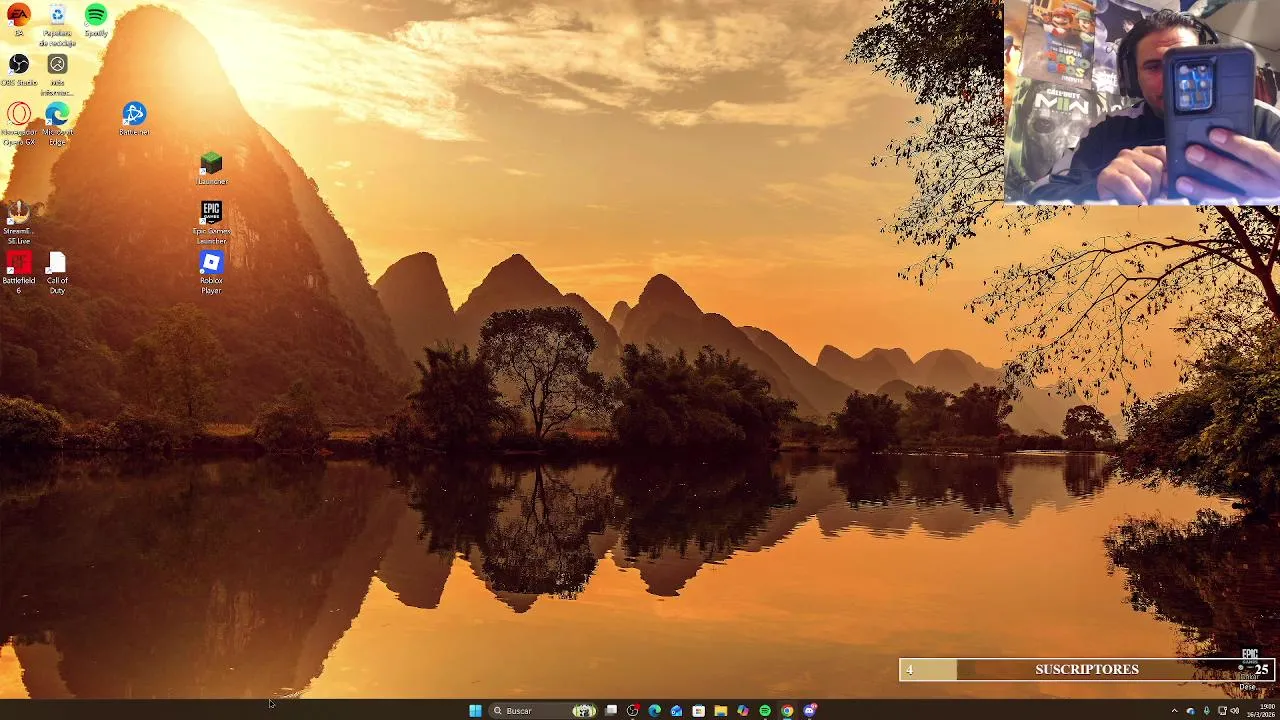Select the Roblox Player desktop shortcut
This screenshot has width=1280, height=720.
pyautogui.click(x=211, y=273)
